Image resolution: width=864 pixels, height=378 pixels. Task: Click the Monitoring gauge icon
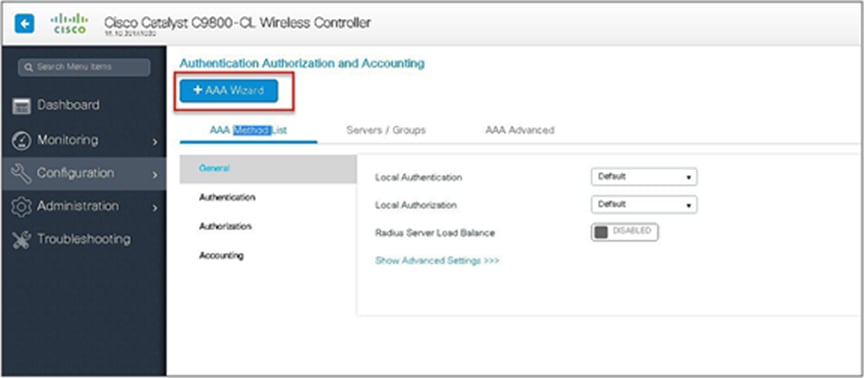pos(21,141)
